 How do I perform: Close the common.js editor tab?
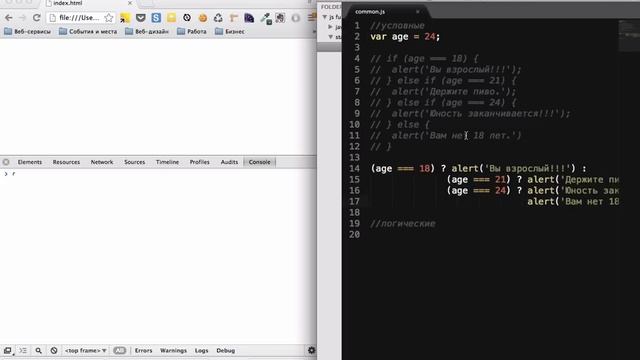coord(418,12)
